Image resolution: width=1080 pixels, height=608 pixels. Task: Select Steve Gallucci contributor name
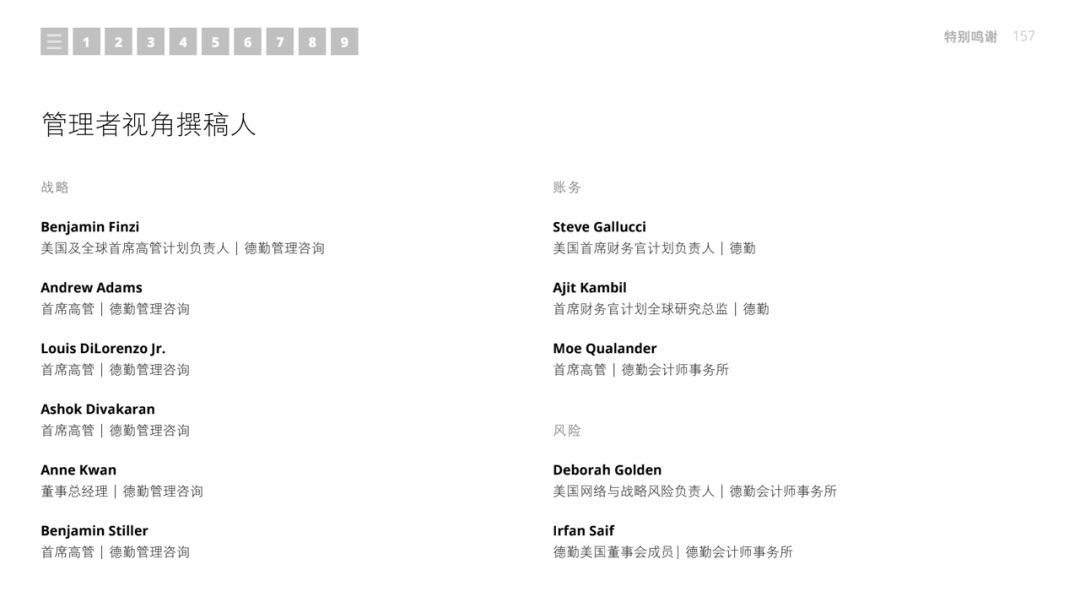coord(599,227)
